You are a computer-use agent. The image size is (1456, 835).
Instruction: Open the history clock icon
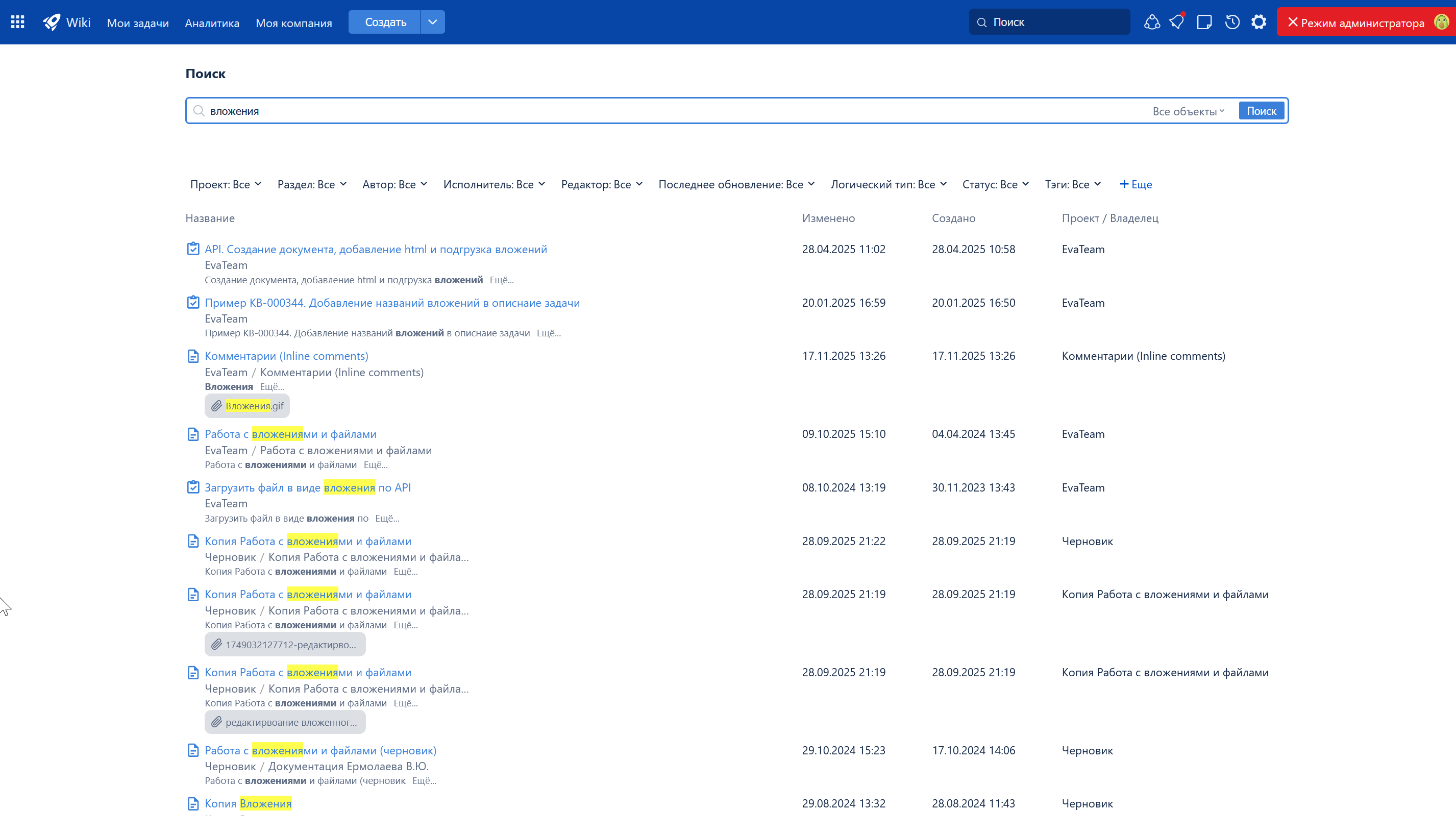(1232, 22)
